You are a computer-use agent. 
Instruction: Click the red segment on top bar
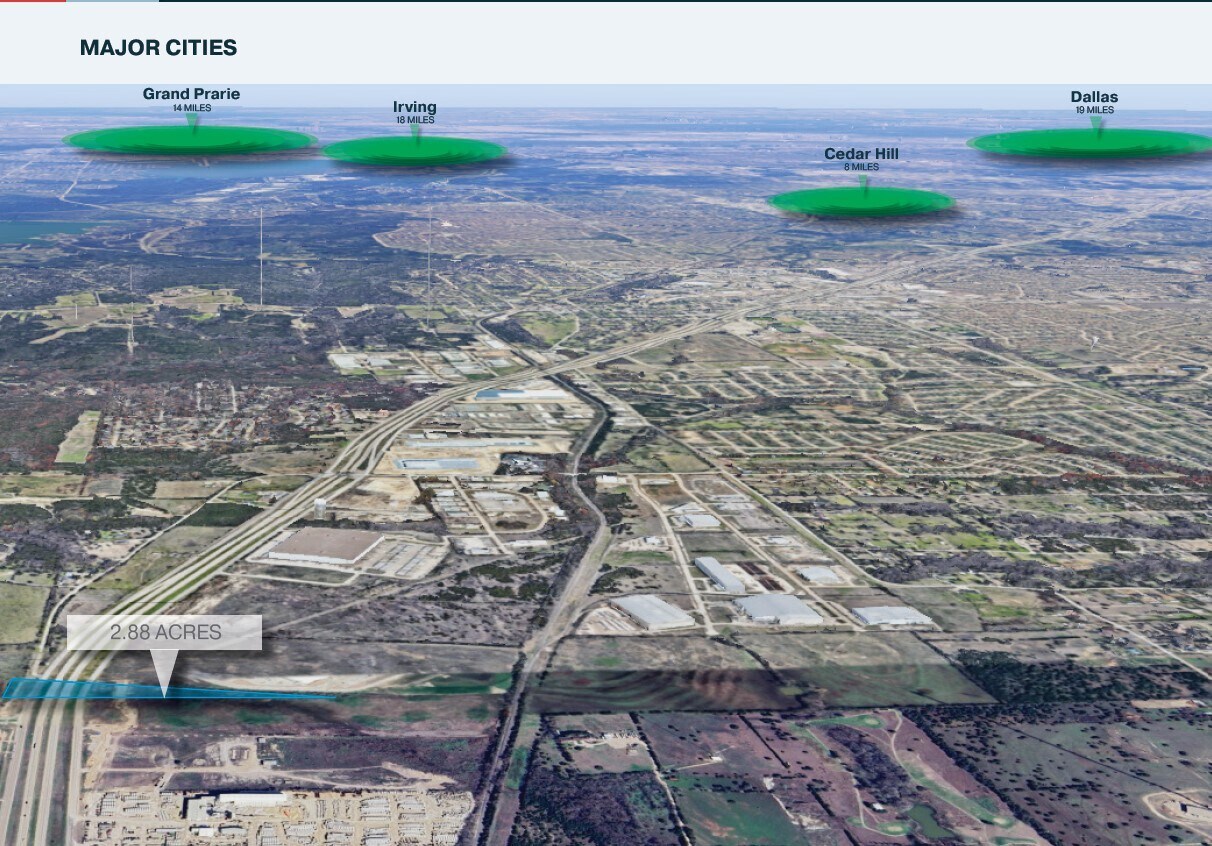[x=33, y=1]
